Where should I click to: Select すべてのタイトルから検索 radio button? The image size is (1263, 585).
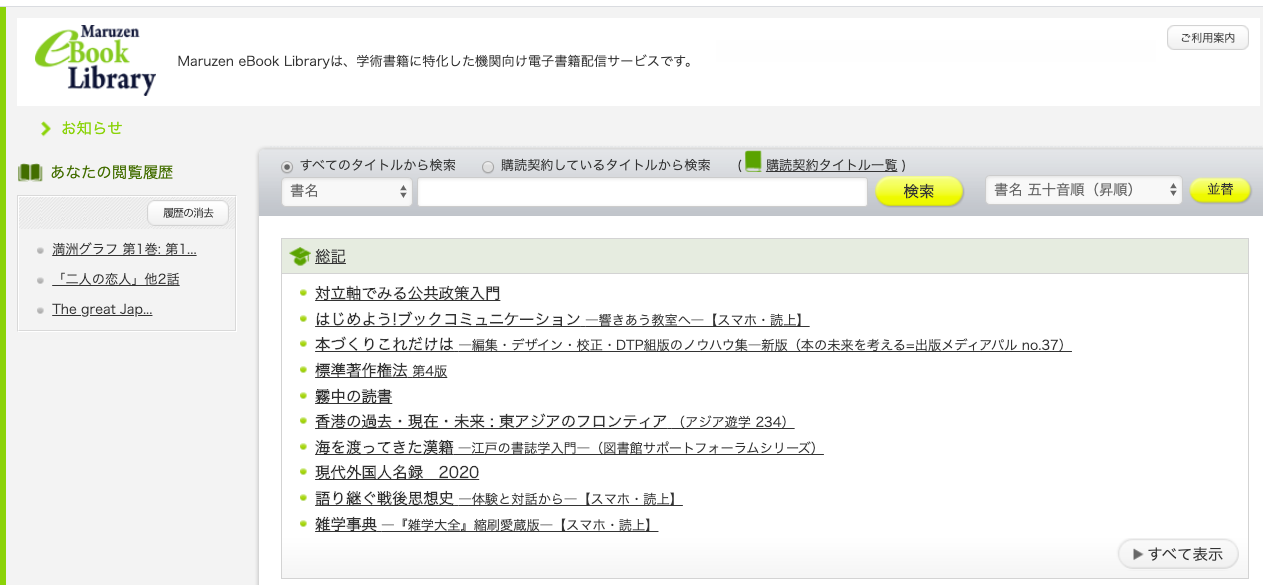288,166
